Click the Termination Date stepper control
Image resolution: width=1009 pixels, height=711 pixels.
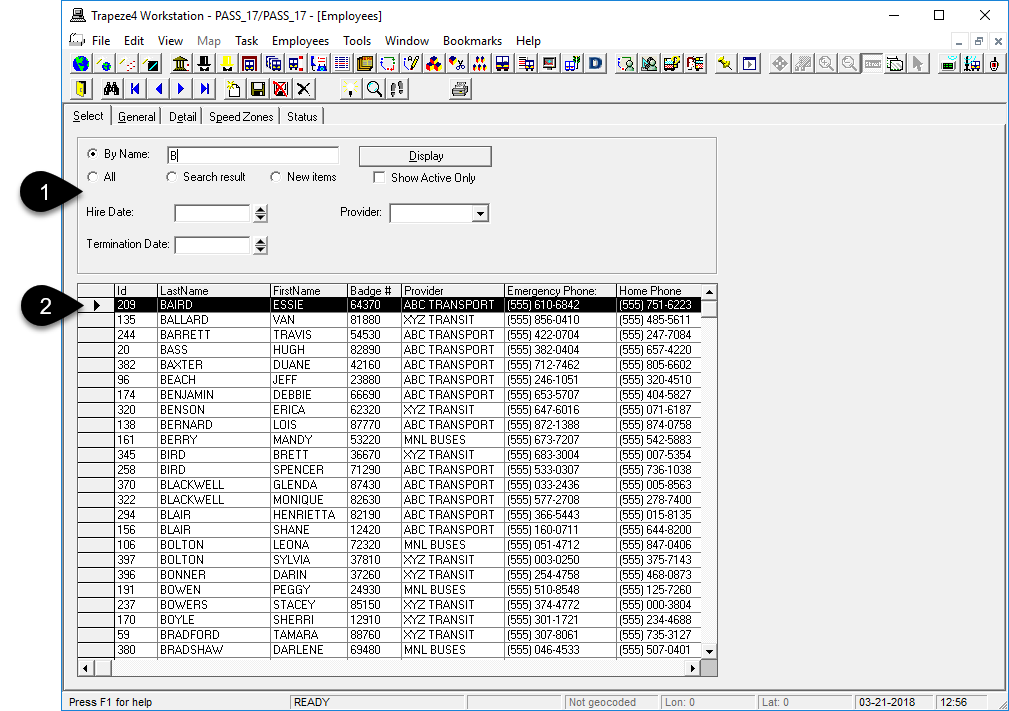[258, 244]
